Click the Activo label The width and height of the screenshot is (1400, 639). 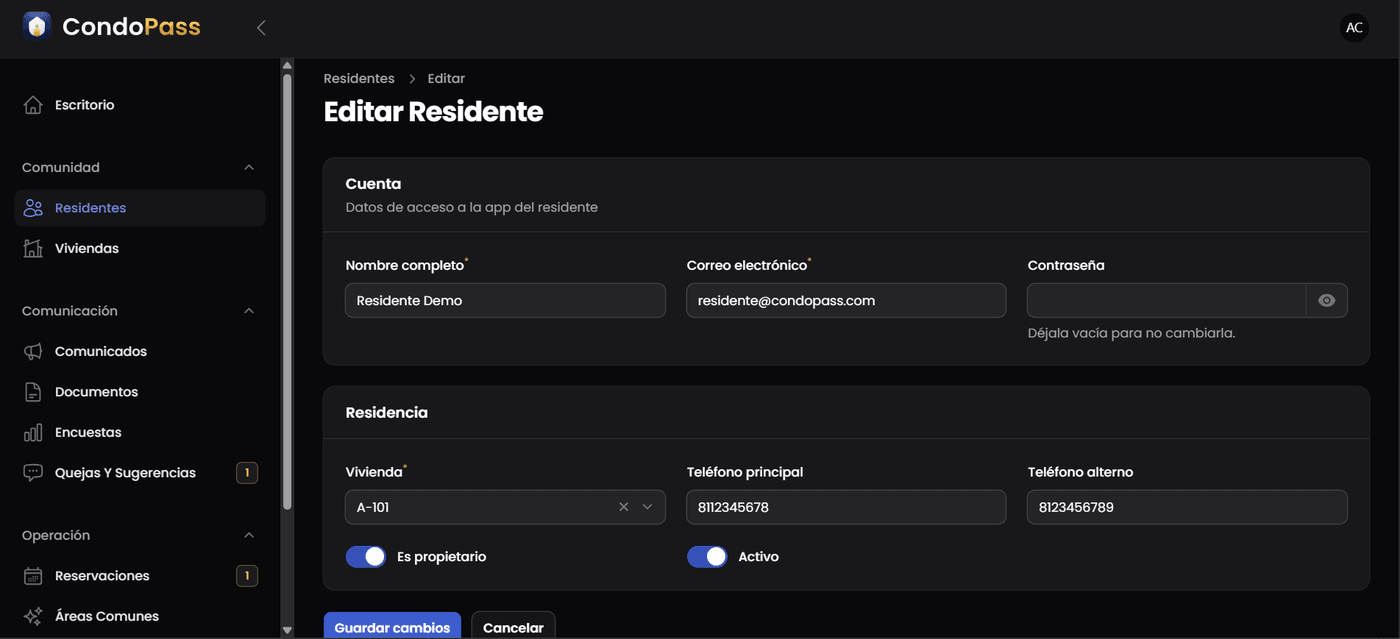point(758,557)
